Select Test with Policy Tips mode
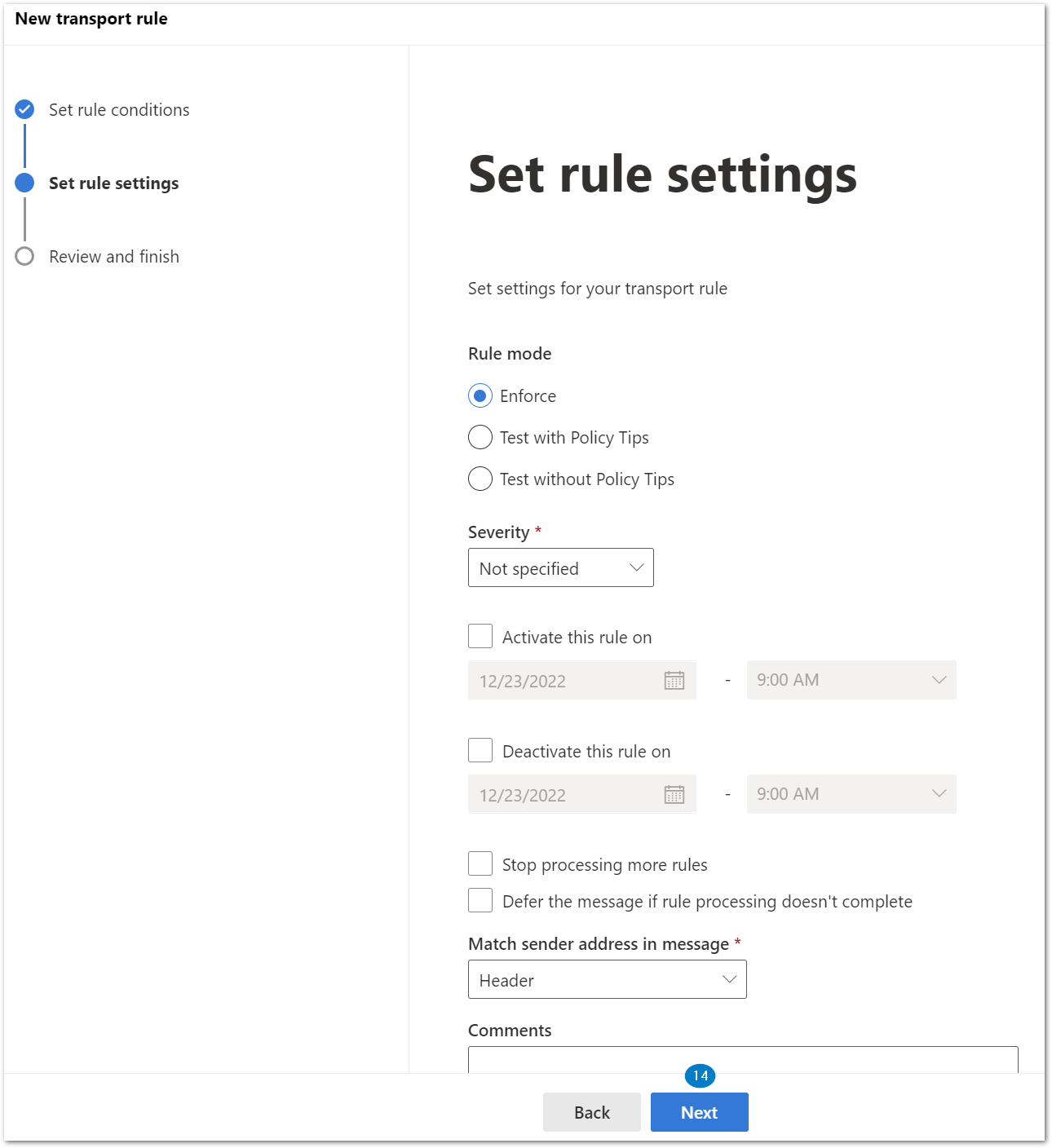The width and height of the screenshot is (1052, 1148). coord(480,438)
